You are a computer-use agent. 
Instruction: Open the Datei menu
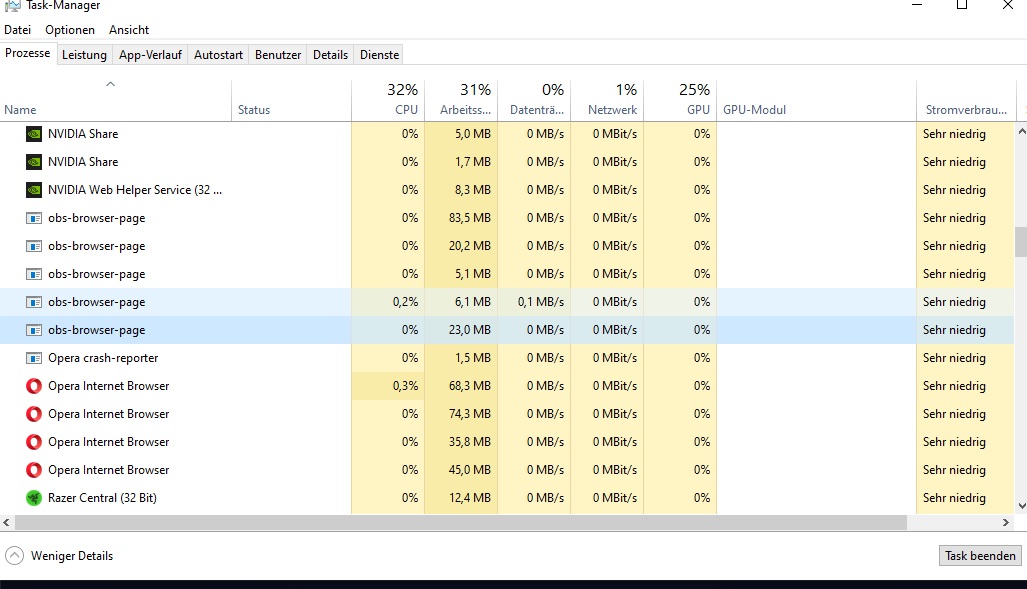(18, 30)
